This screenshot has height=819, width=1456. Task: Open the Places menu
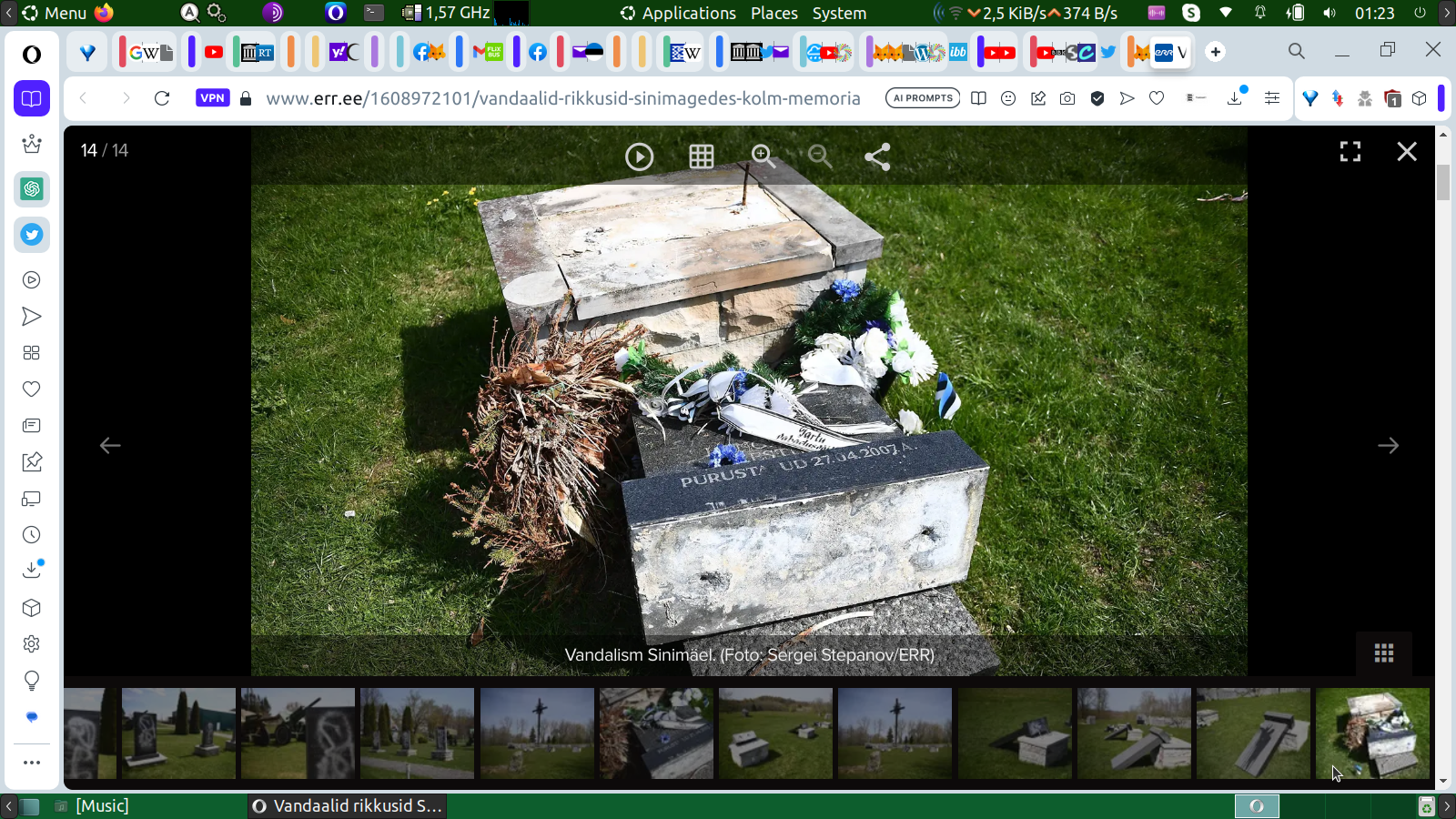(774, 13)
